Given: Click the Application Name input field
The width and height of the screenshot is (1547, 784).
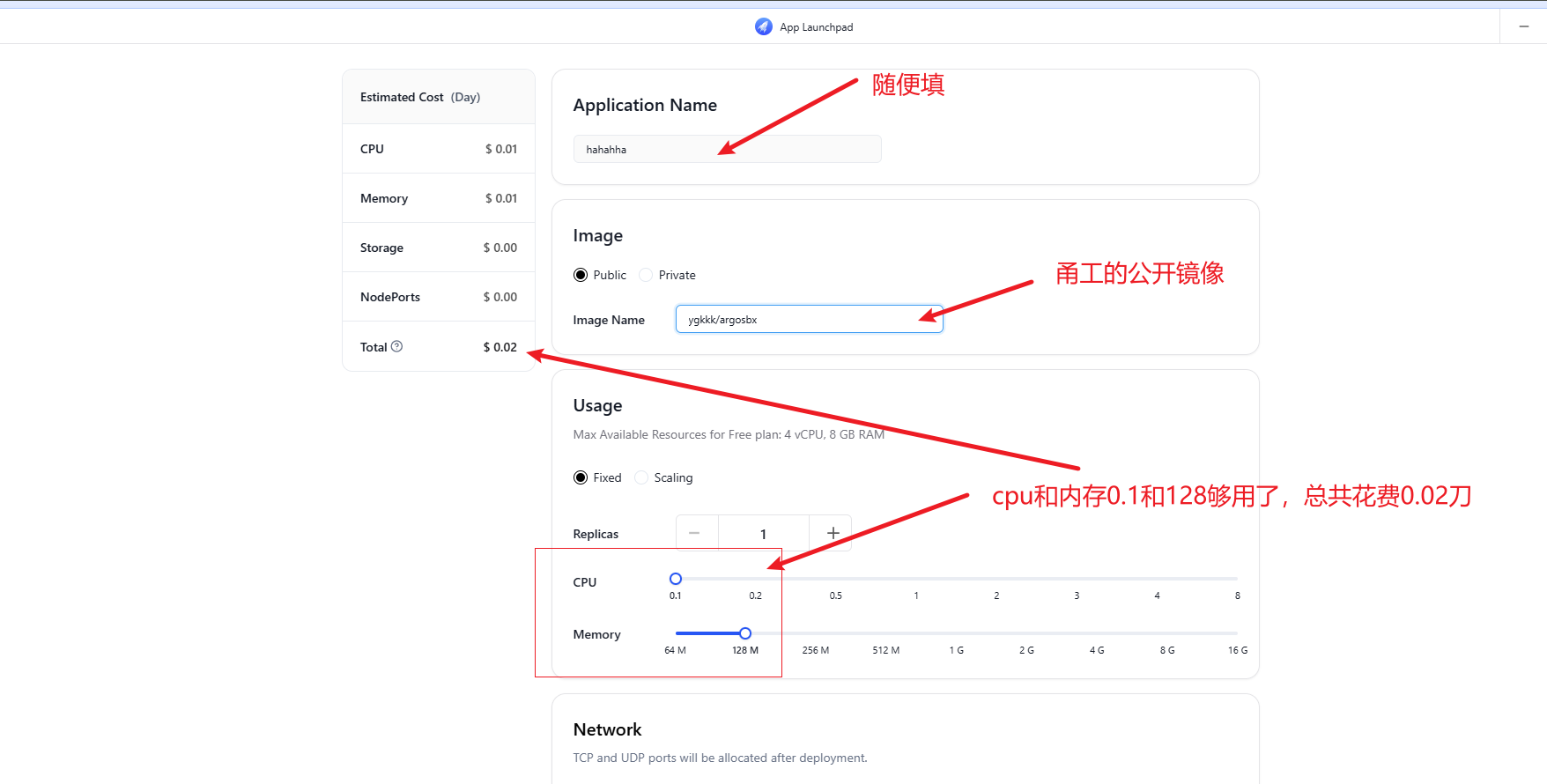Looking at the screenshot, I should click(x=727, y=149).
